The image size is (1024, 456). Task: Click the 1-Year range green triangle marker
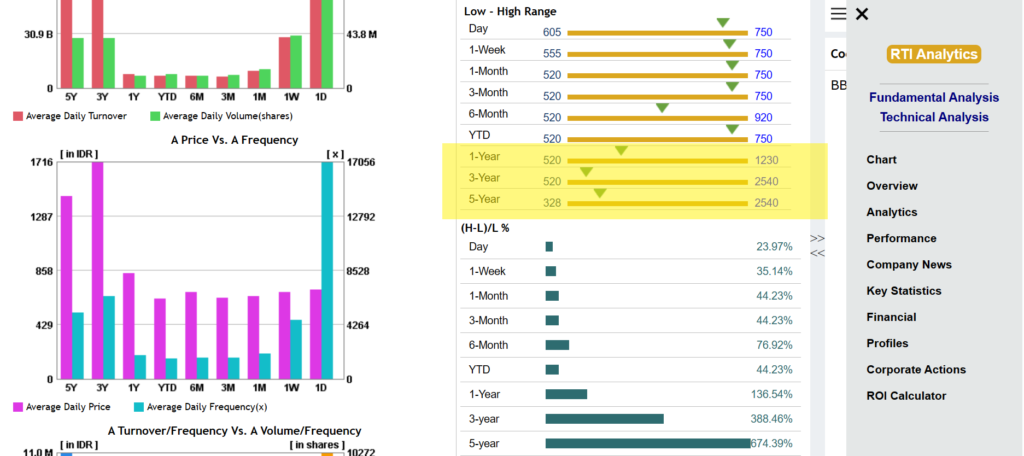[x=621, y=151]
